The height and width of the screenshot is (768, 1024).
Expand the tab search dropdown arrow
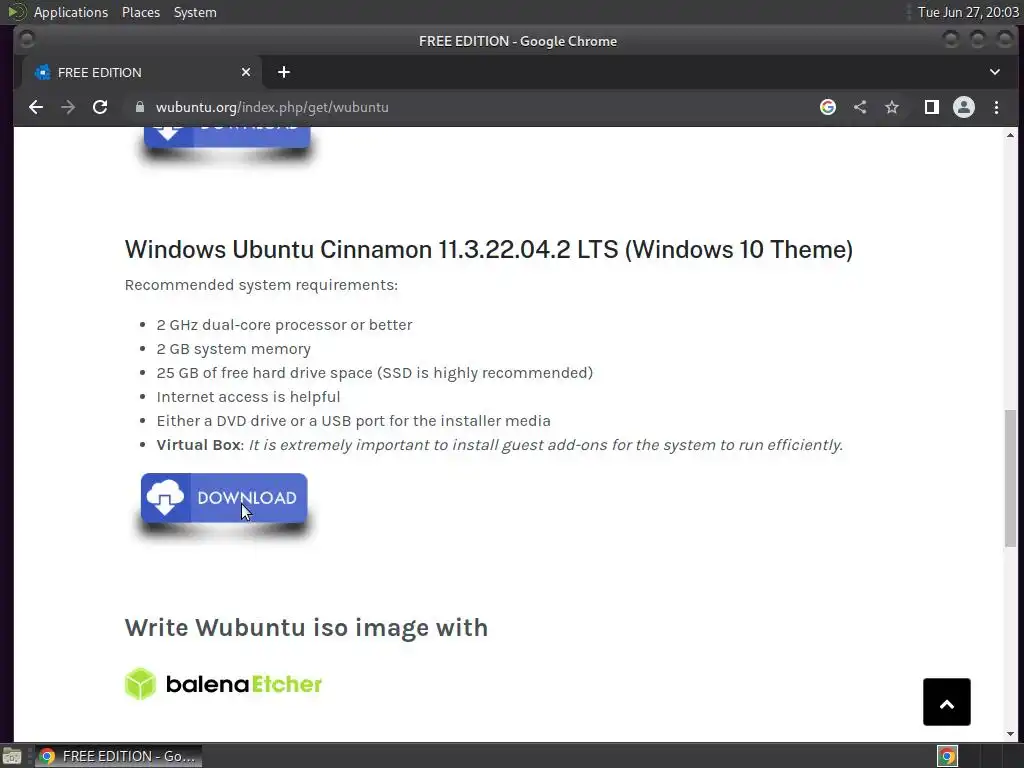[995, 72]
